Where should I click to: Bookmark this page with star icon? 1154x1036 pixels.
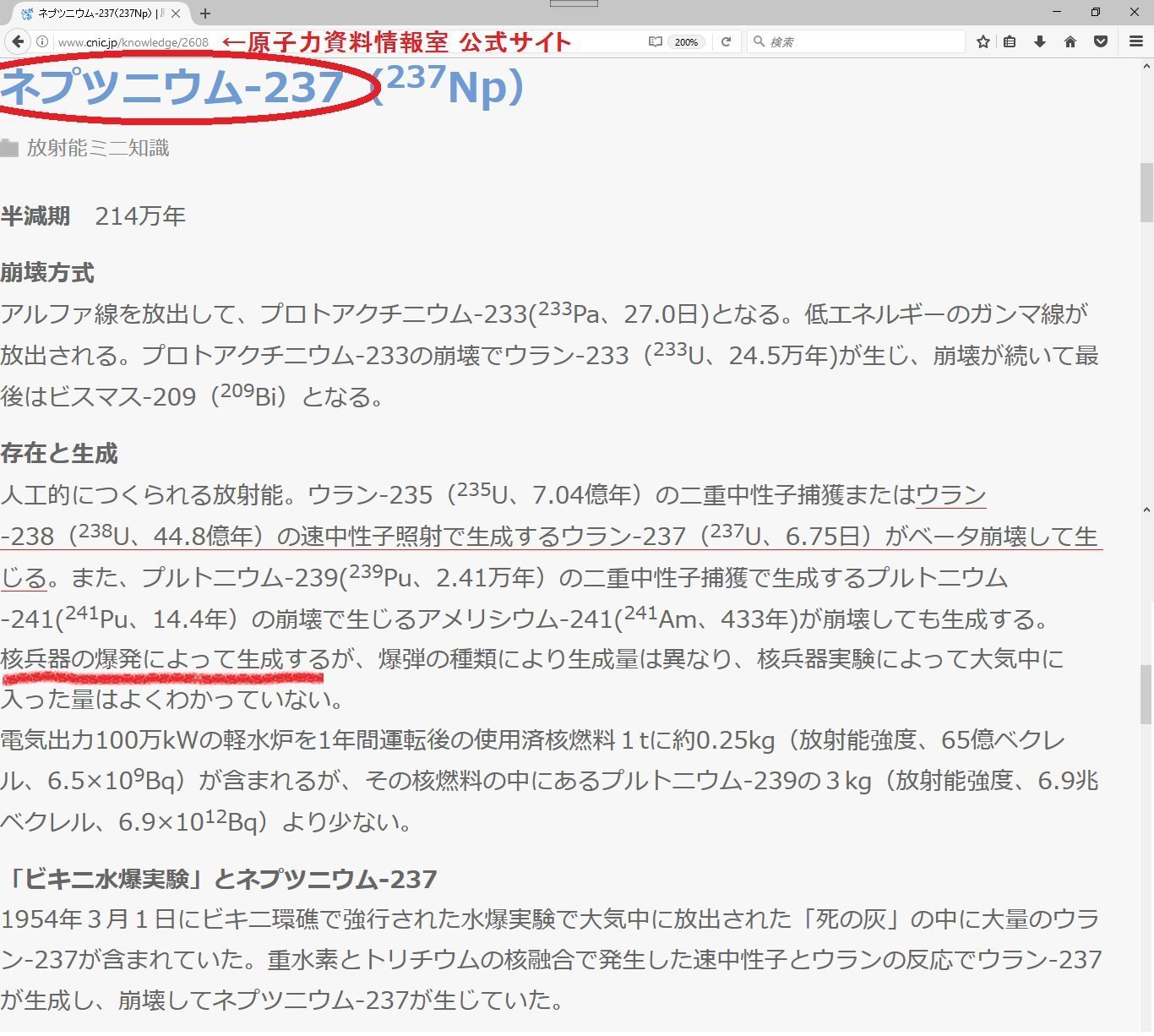coord(983,41)
